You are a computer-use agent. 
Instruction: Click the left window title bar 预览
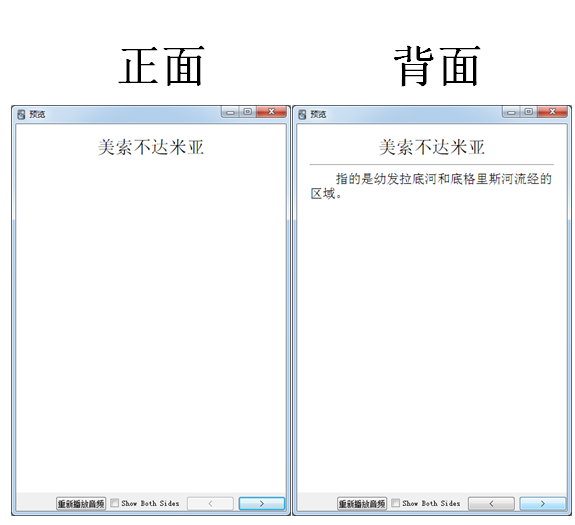pyautogui.click(x=37, y=114)
